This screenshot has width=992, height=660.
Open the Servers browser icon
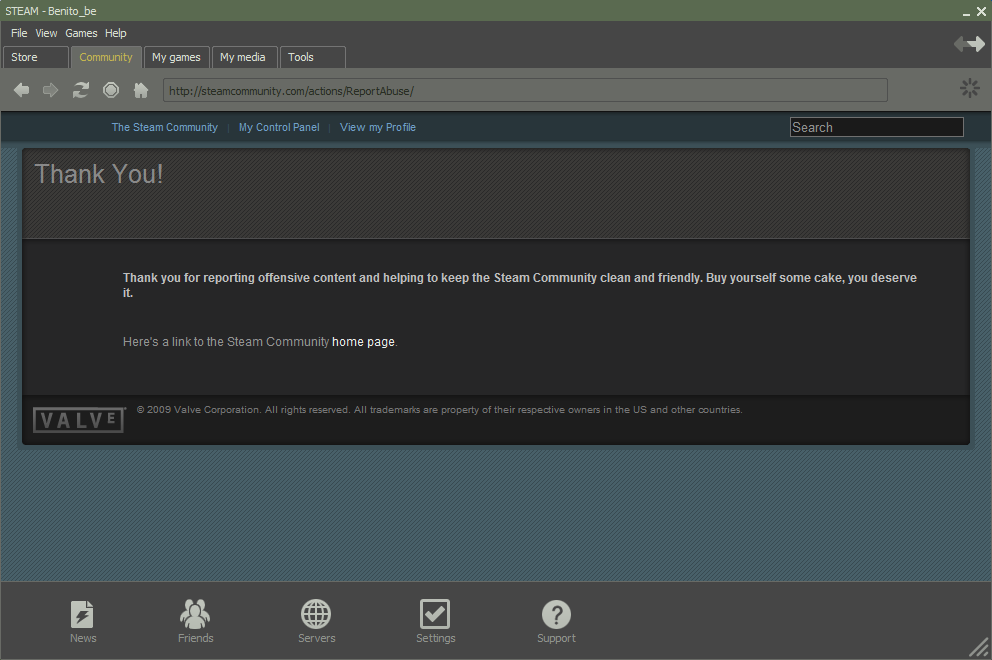(x=316, y=622)
